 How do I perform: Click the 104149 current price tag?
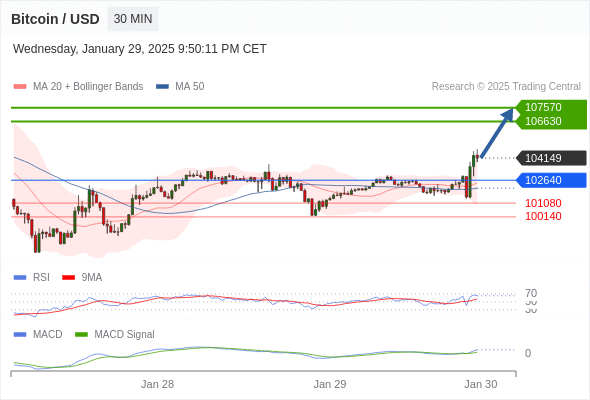click(x=551, y=158)
